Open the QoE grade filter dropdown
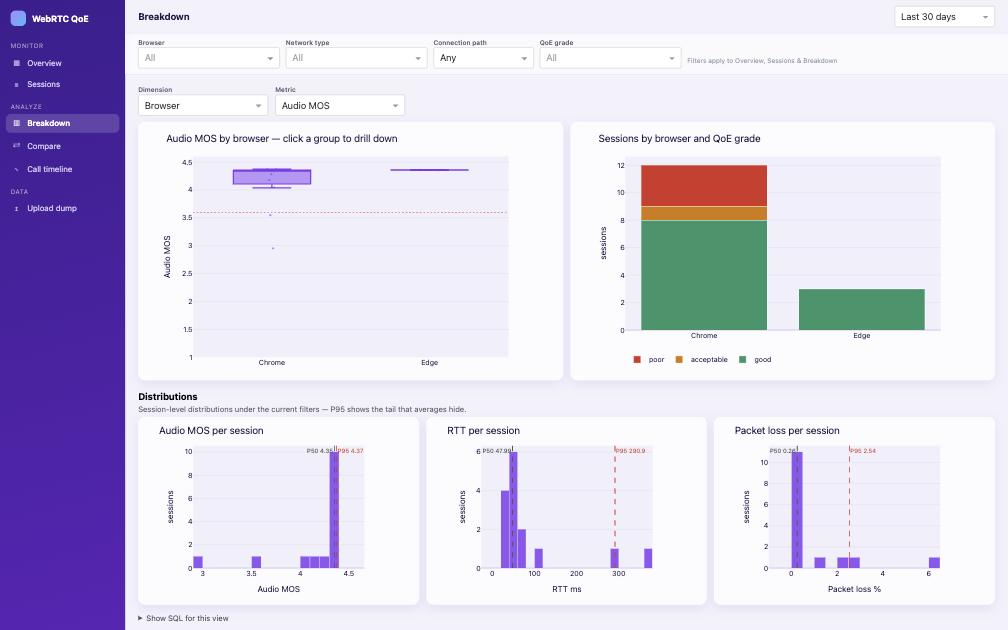 (x=610, y=58)
